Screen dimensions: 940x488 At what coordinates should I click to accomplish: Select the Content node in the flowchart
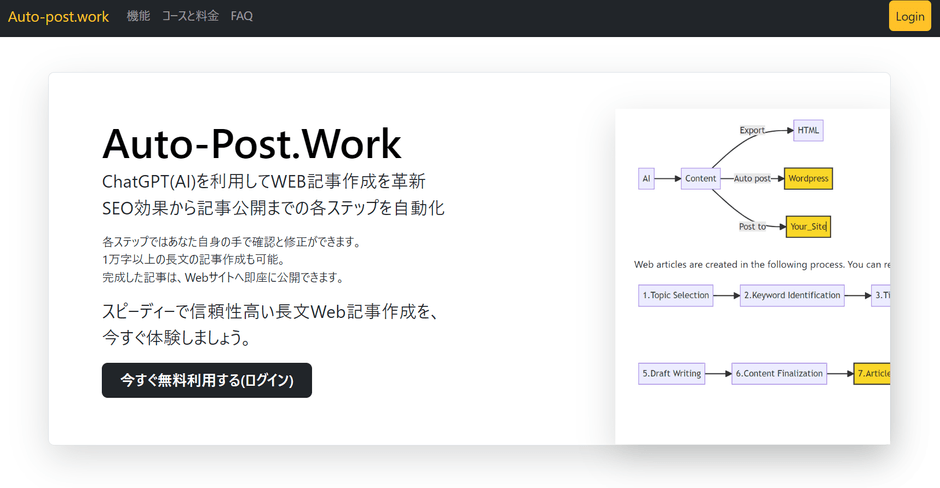tap(700, 179)
